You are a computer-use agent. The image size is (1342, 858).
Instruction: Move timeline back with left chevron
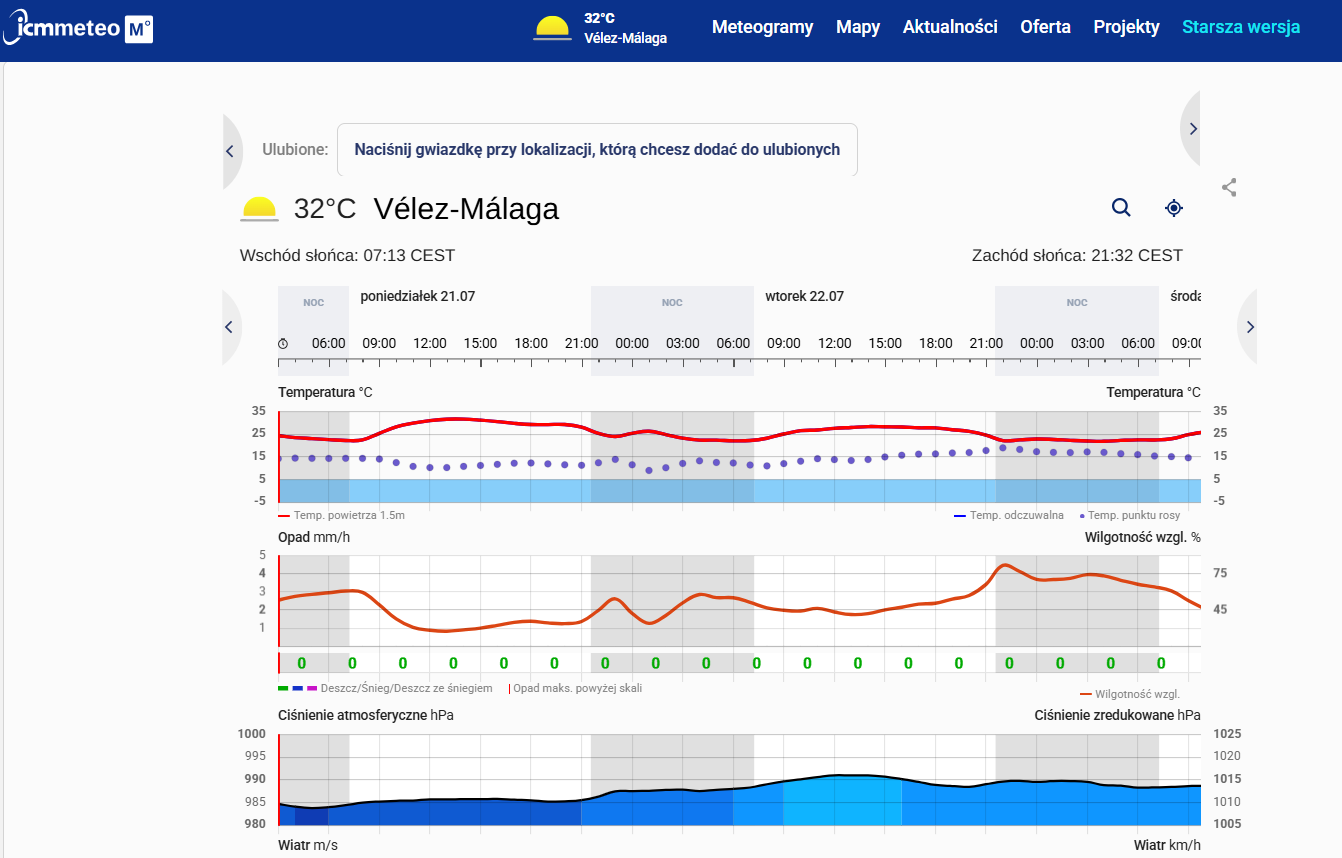click(229, 327)
